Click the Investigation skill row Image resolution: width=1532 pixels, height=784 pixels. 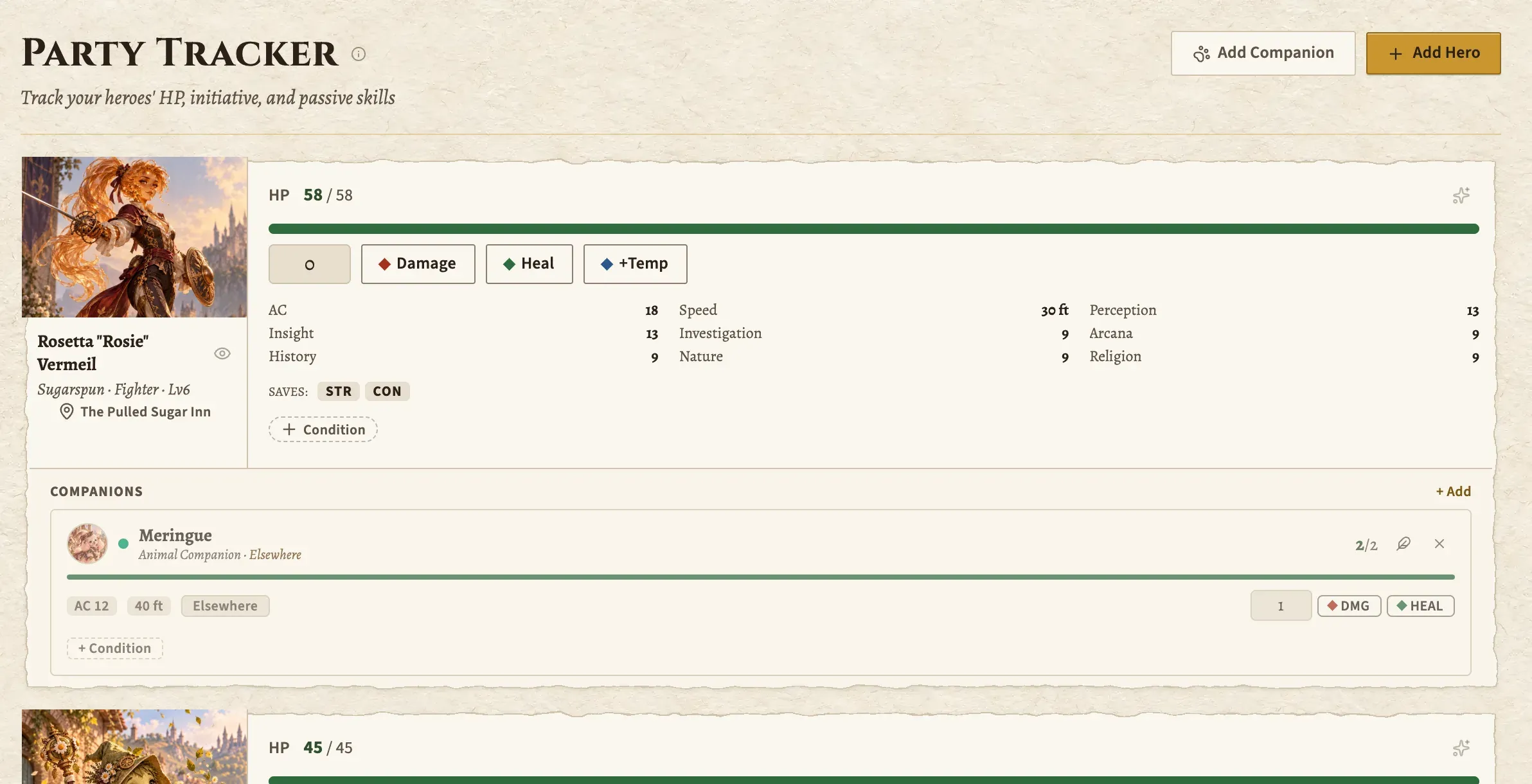[x=874, y=334]
